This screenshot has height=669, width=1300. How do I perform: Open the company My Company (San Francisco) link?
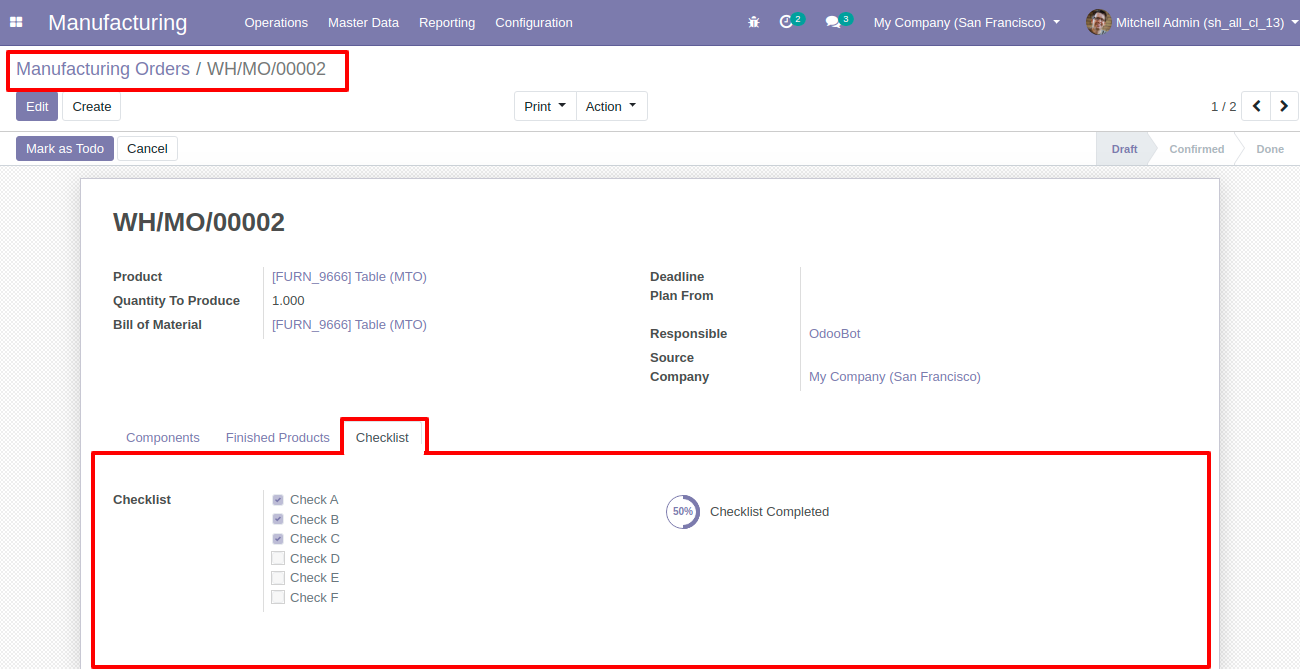coord(895,376)
